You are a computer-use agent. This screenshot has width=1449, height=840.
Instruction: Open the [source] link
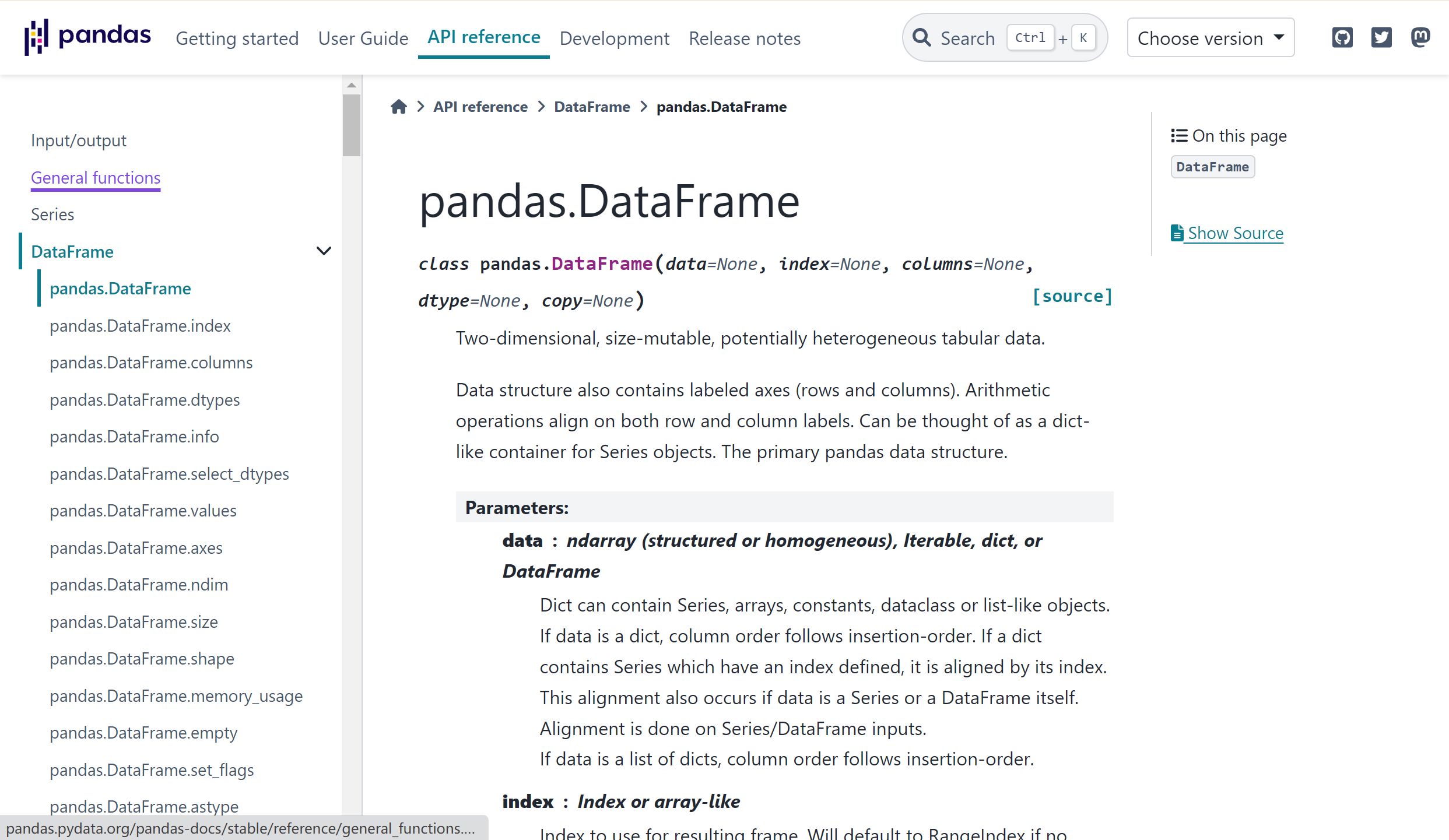tap(1072, 296)
